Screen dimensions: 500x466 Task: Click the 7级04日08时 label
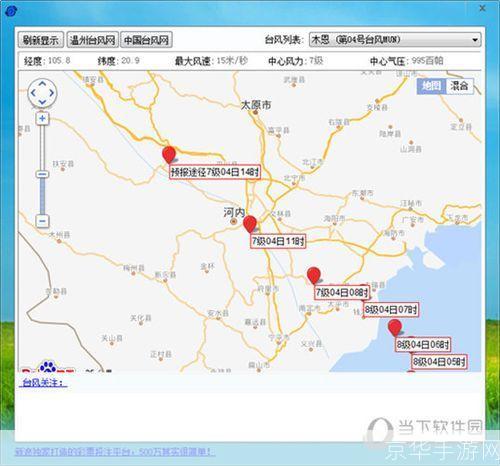[x=342, y=292]
